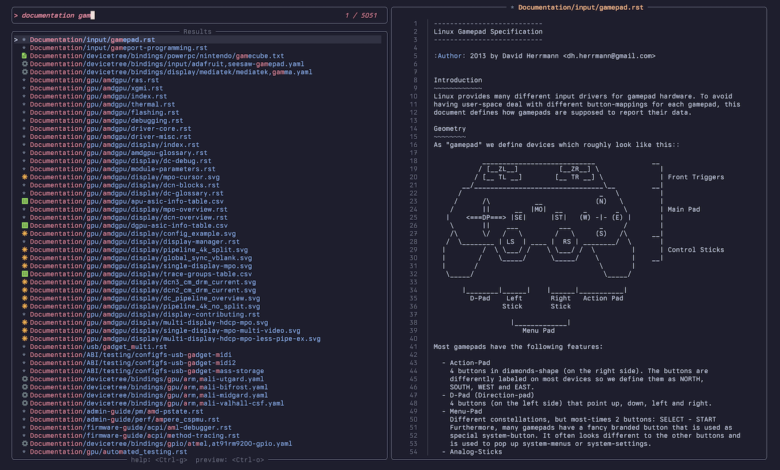Click the SVG icon next to mpo-cursor.svg

[x=24, y=177]
